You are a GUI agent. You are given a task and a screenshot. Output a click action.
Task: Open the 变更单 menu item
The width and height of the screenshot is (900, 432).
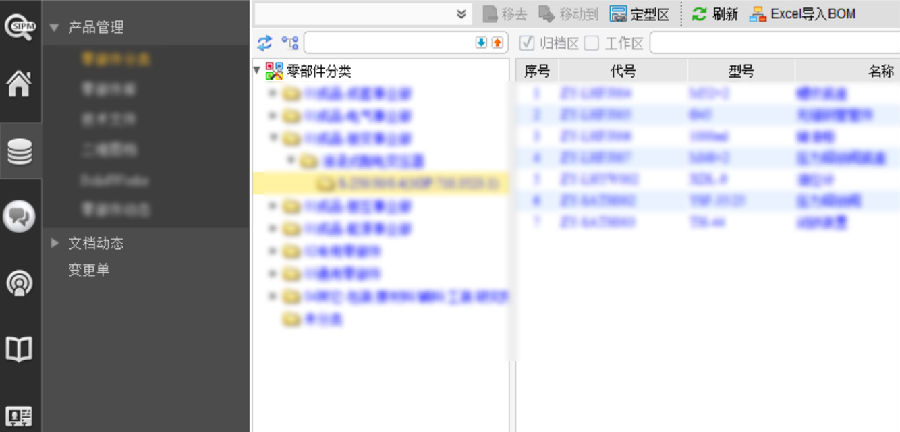click(x=88, y=270)
